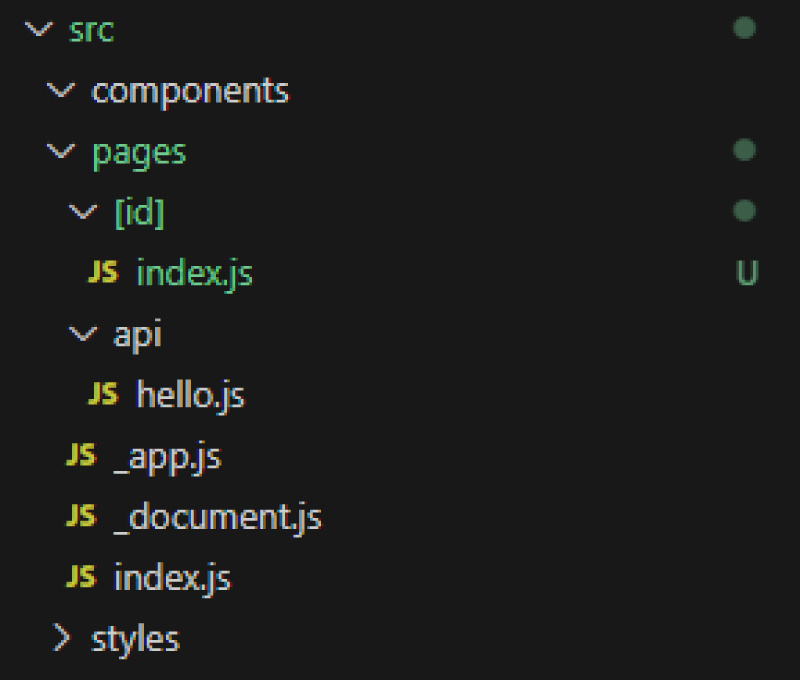This screenshot has width=800, height=680.
Task: Select the _document.js file
Action: pos(220,517)
